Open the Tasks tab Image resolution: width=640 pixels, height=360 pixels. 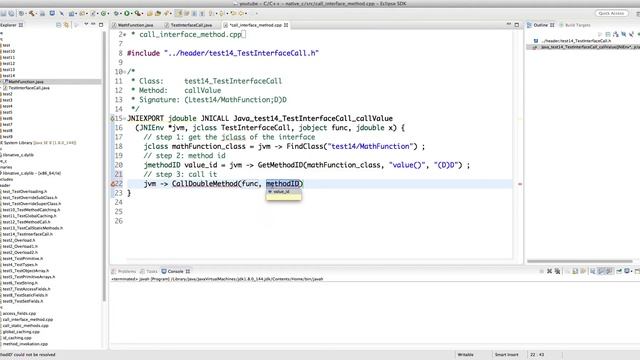click(x=149, y=271)
